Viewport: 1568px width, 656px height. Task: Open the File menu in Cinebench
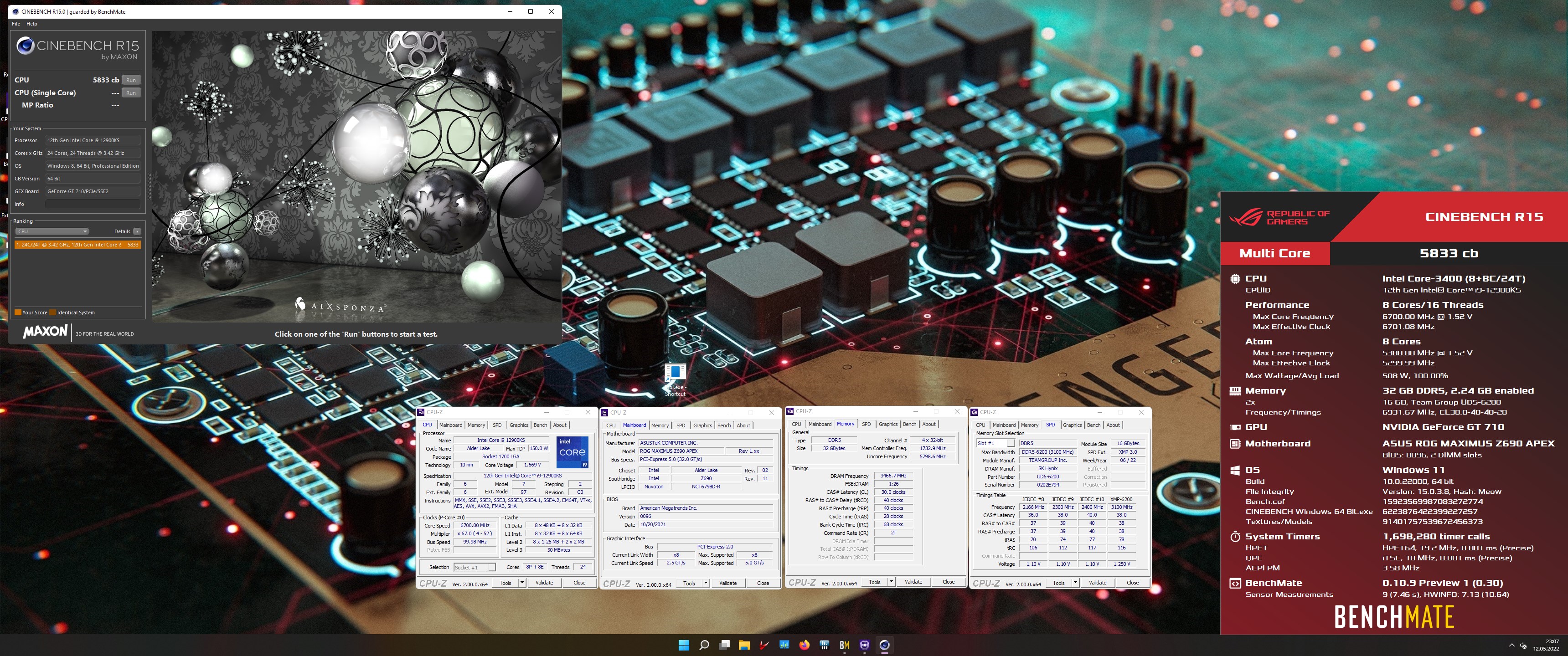[16, 24]
